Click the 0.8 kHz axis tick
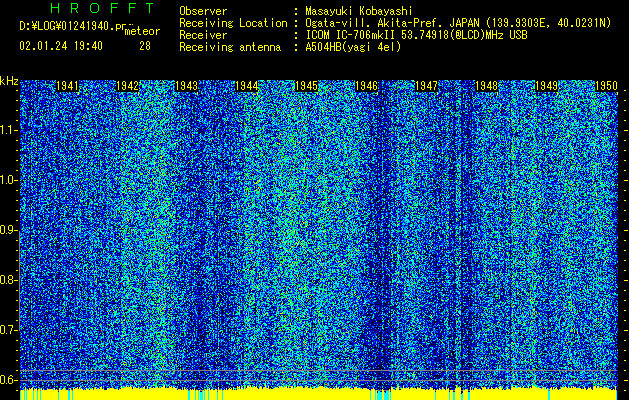The image size is (629, 400). coord(9,280)
